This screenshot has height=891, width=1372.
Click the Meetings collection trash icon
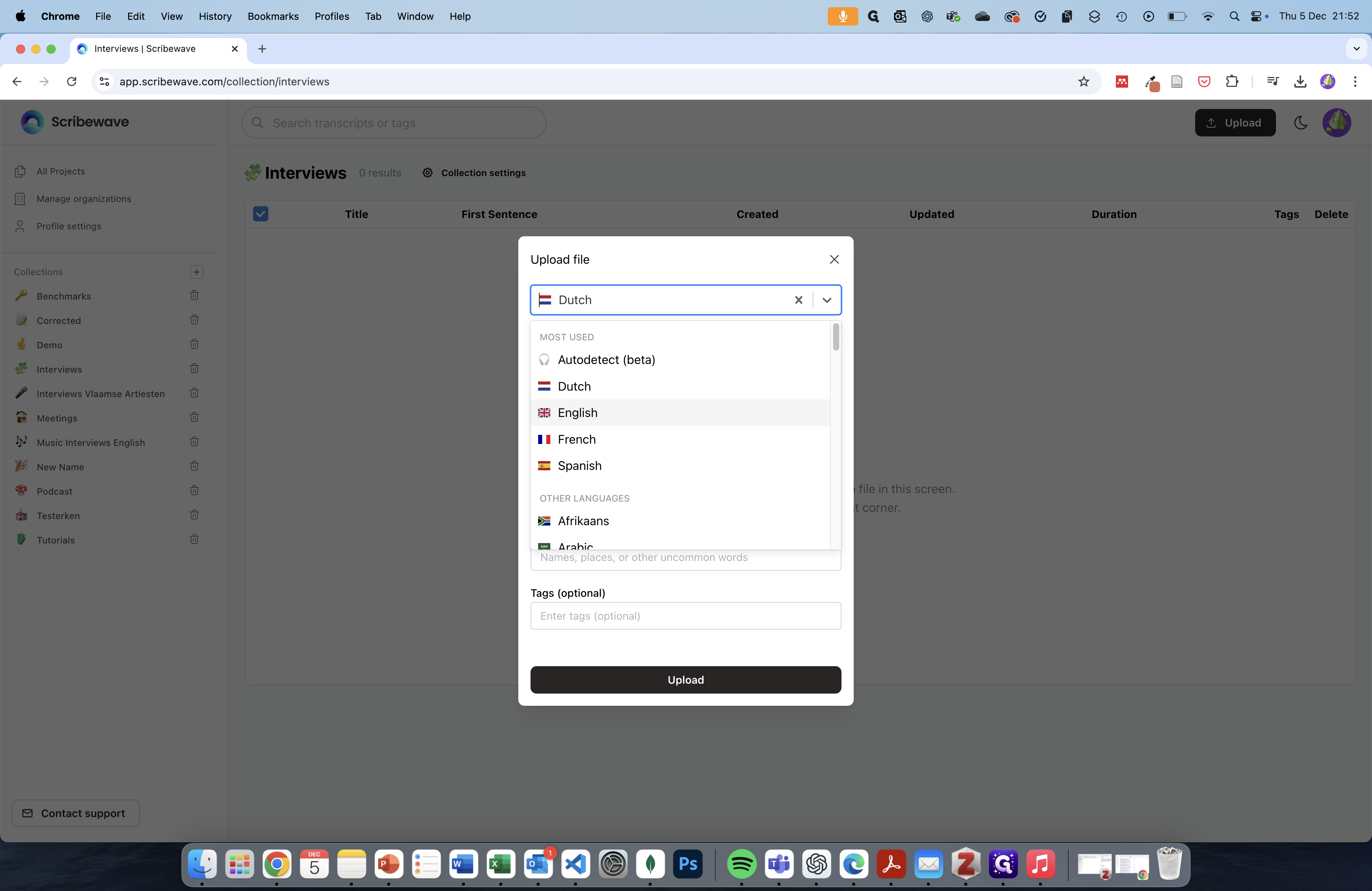(194, 417)
